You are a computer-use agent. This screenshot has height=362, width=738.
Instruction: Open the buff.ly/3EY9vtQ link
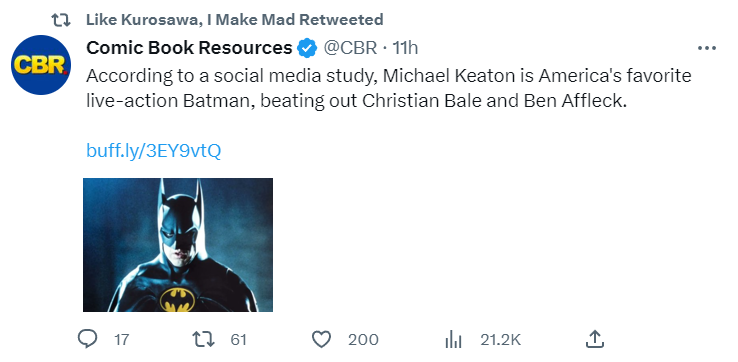(153, 151)
